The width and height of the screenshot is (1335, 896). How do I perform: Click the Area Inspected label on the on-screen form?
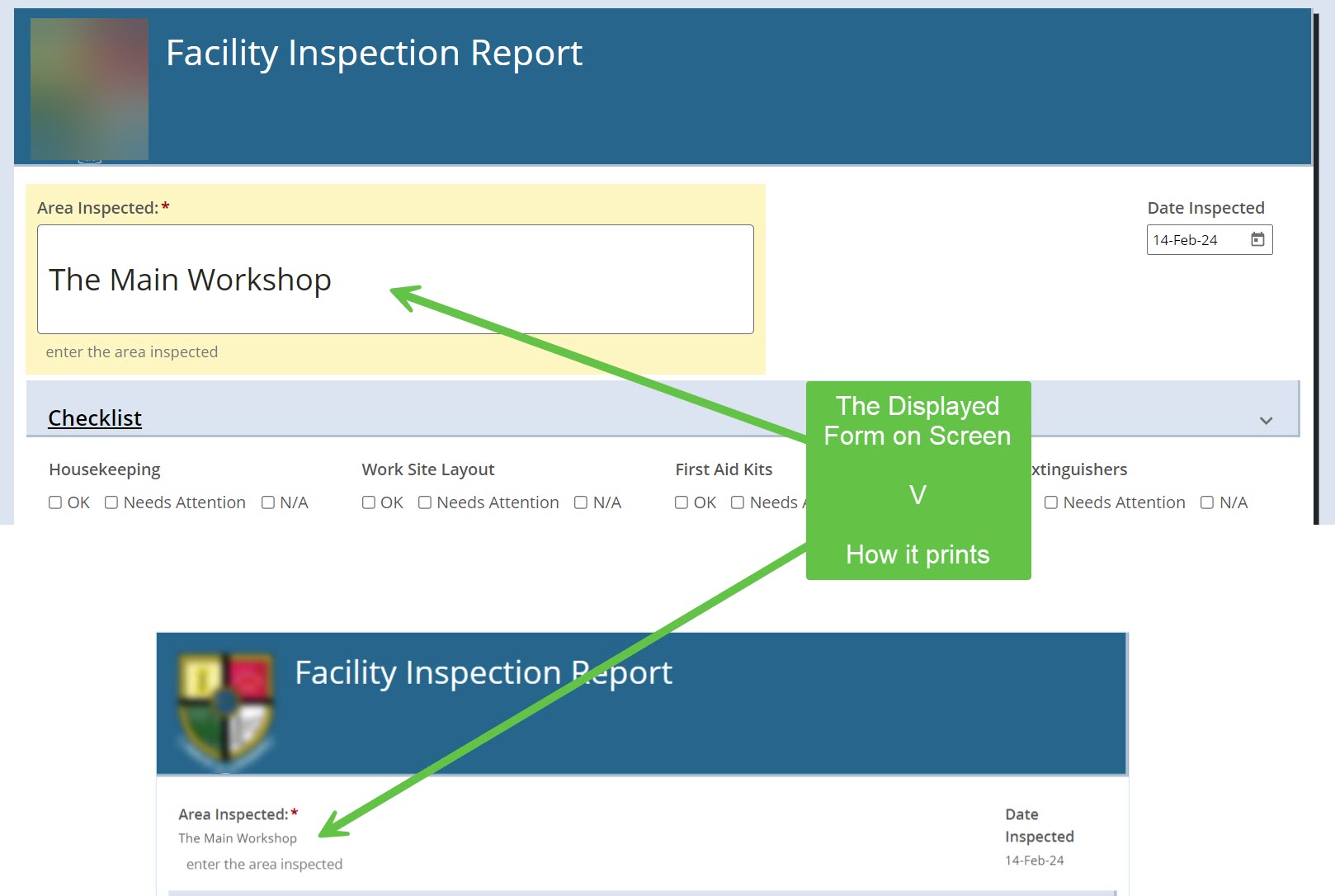98,208
